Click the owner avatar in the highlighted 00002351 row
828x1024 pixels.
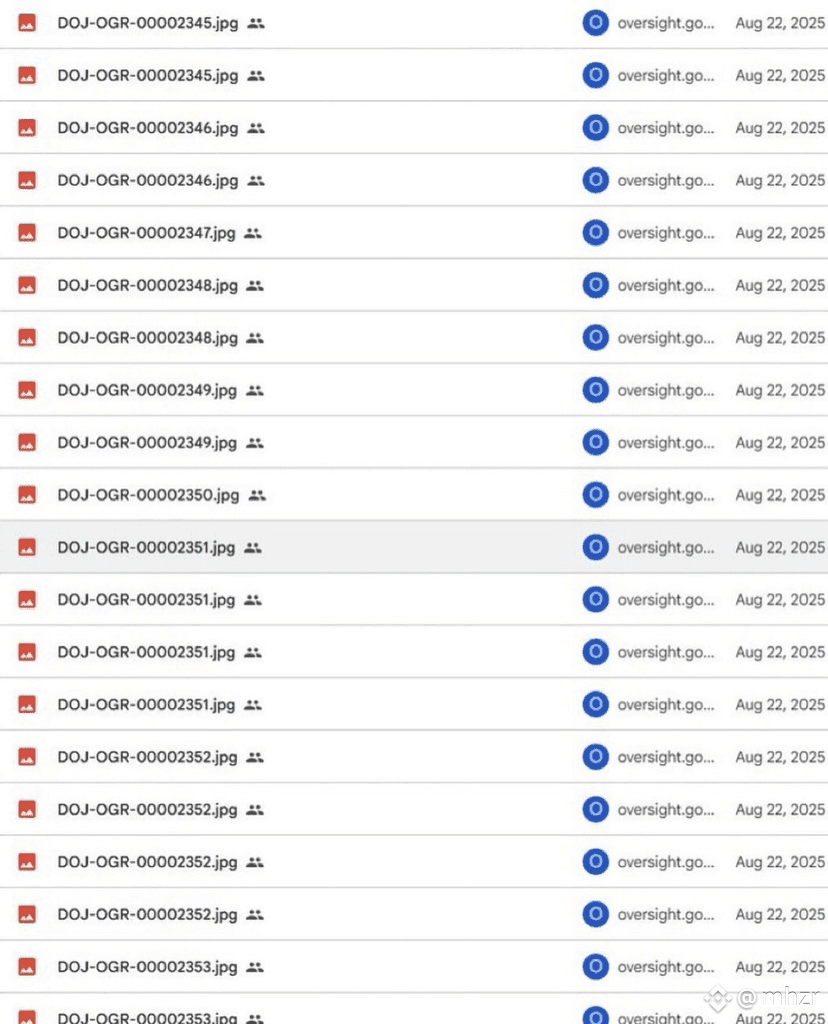(x=595, y=547)
